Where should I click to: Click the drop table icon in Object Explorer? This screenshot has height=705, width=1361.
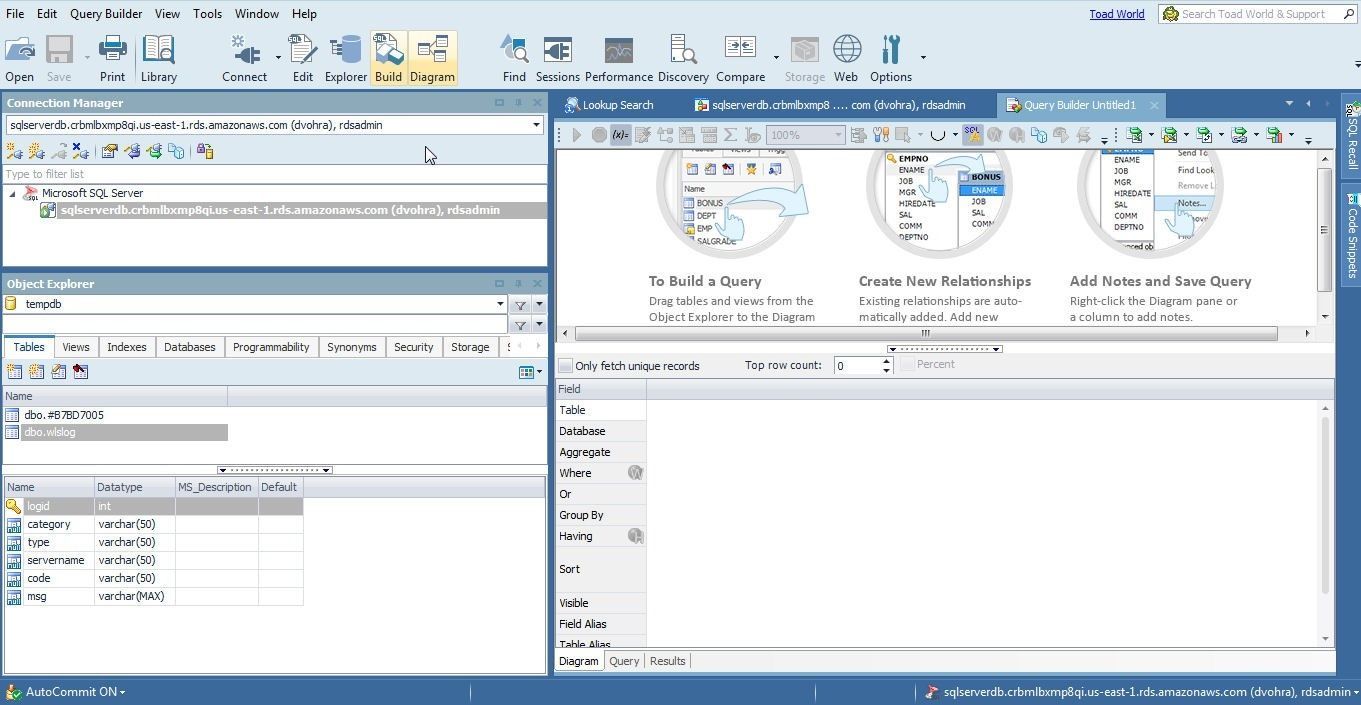click(81, 372)
